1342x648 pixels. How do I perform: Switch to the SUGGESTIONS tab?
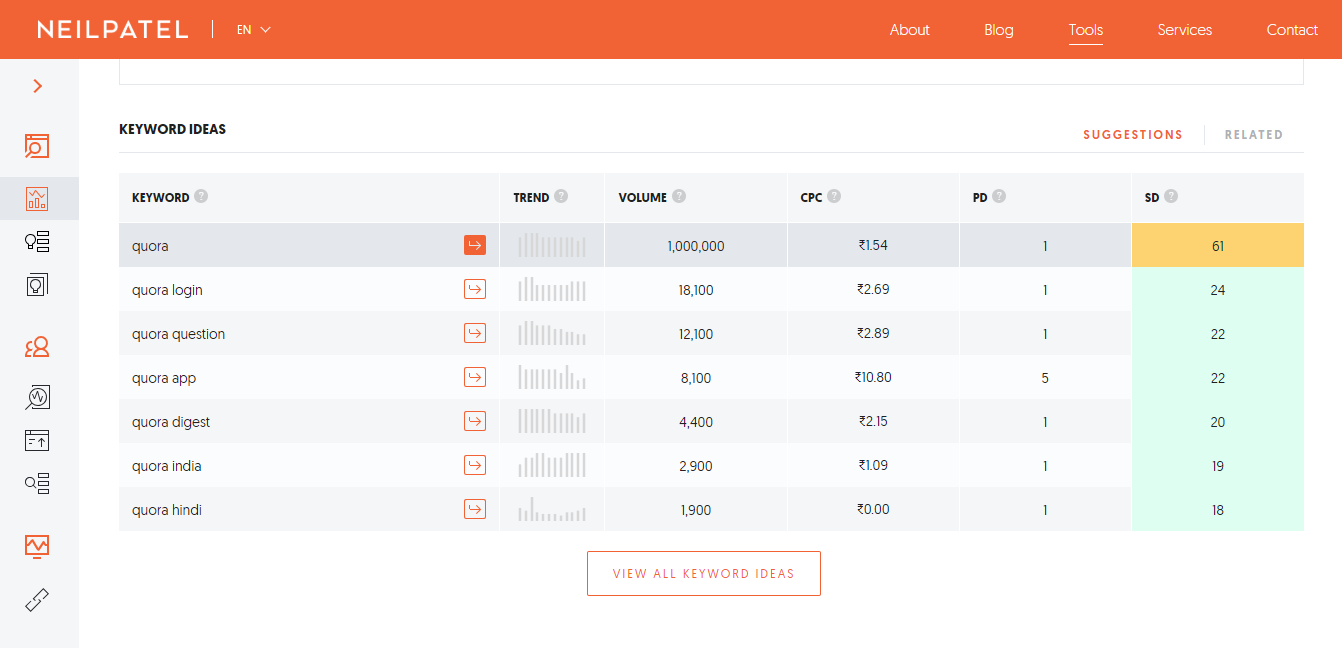1133,134
